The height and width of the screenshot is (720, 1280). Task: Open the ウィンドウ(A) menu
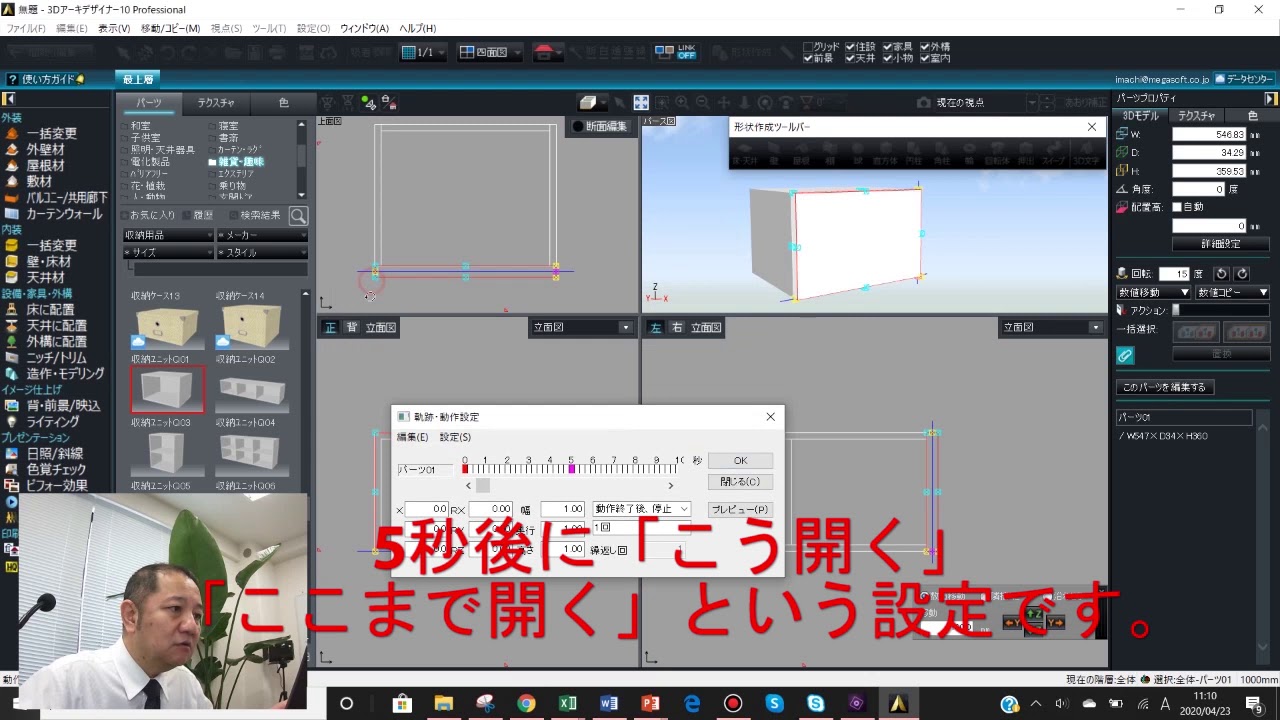tap(364, 28)
